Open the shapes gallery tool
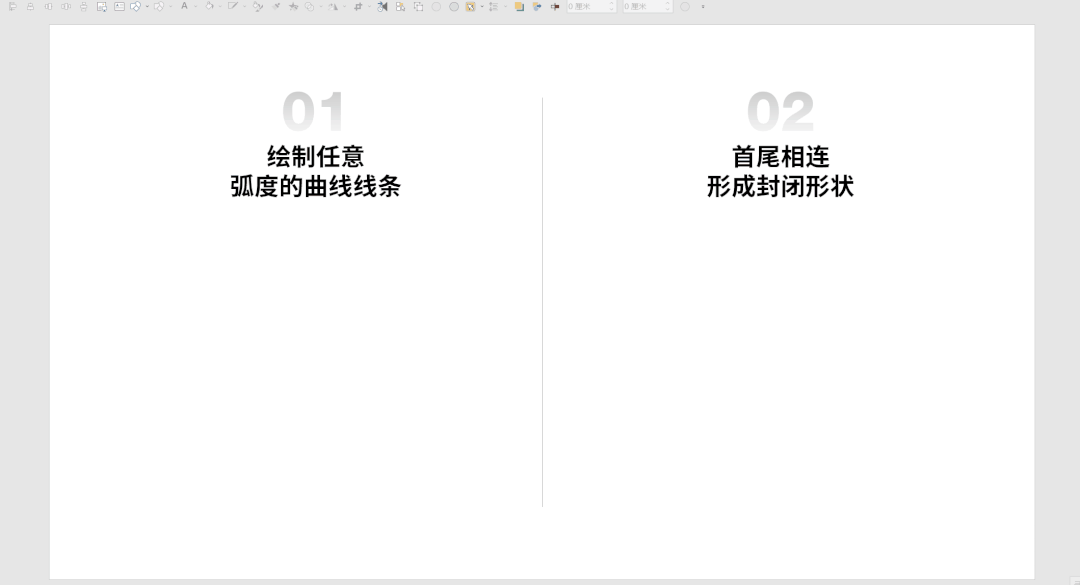Image resolution: width=1080 pixels, height=585 pixels. [x=135, y=6]
